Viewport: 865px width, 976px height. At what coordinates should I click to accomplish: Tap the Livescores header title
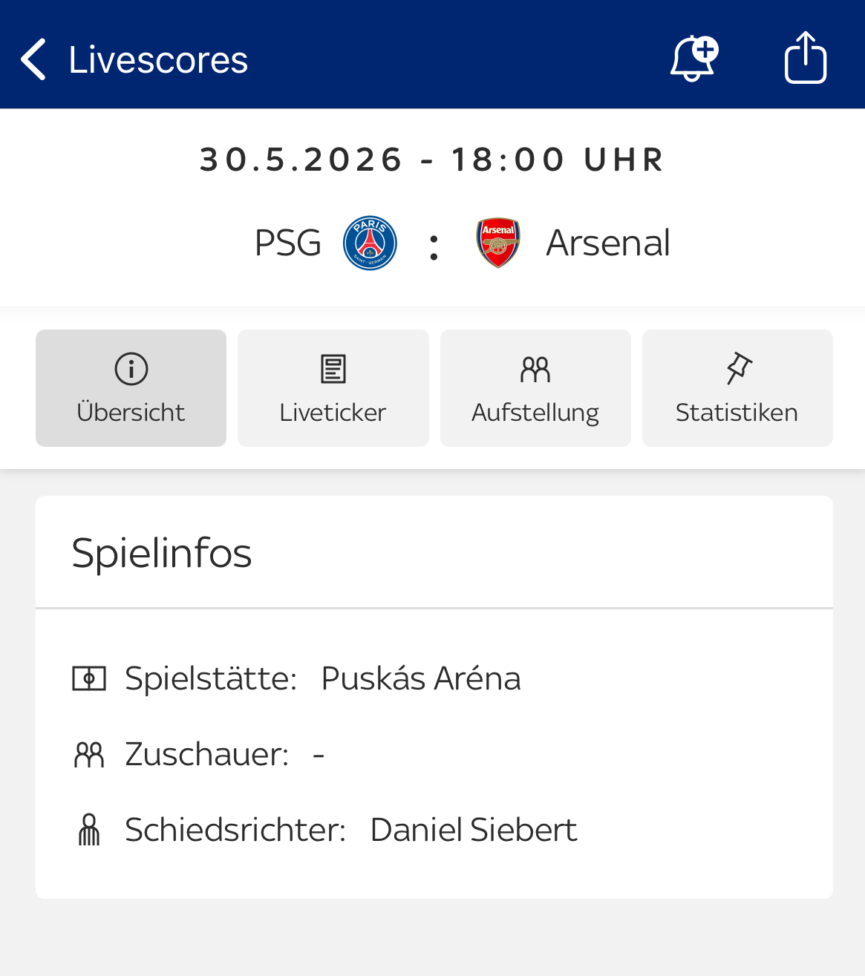(158, 60)
